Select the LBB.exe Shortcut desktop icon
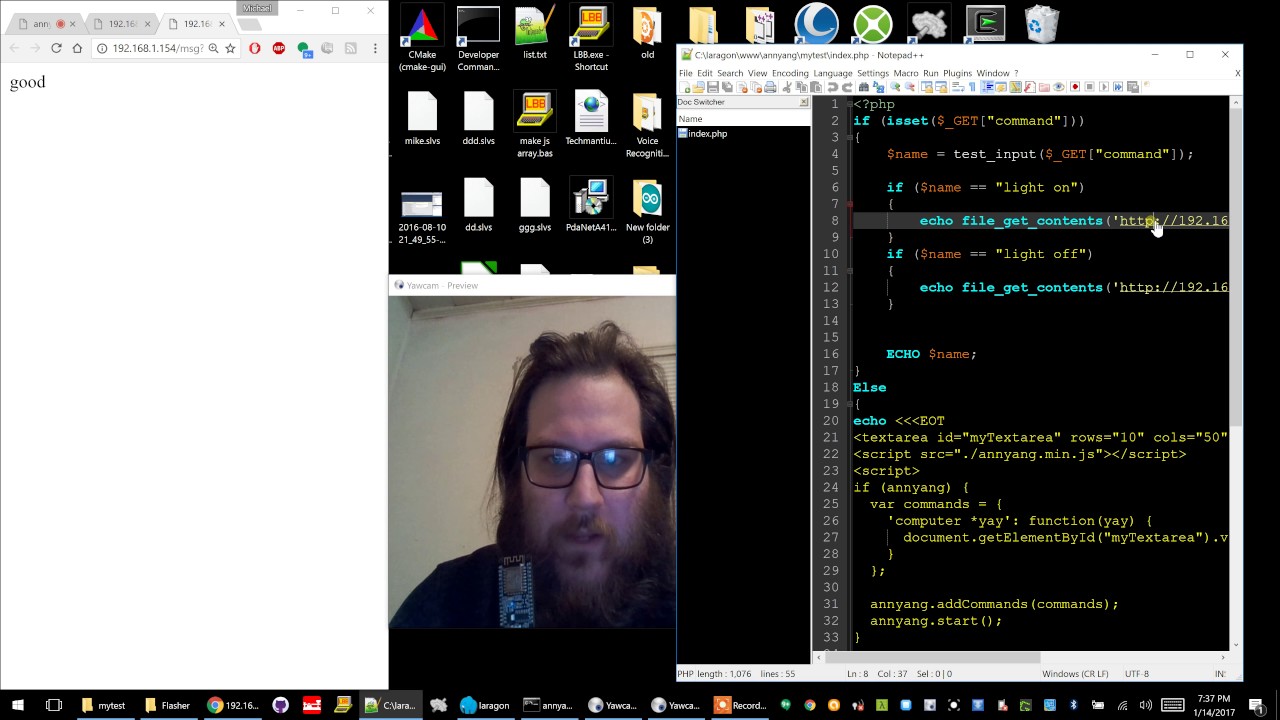This screenshot has width=1280, height=720. [591, 40]
